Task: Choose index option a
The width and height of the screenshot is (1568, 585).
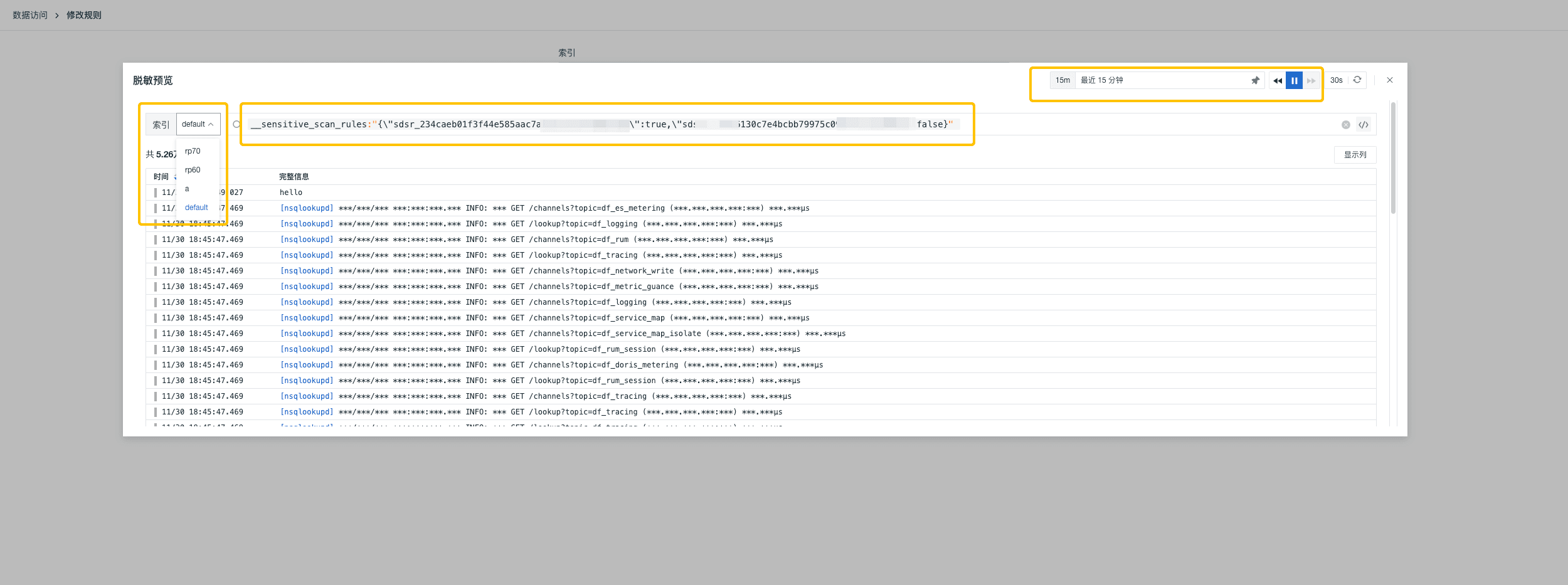Action: click(187, 189)
